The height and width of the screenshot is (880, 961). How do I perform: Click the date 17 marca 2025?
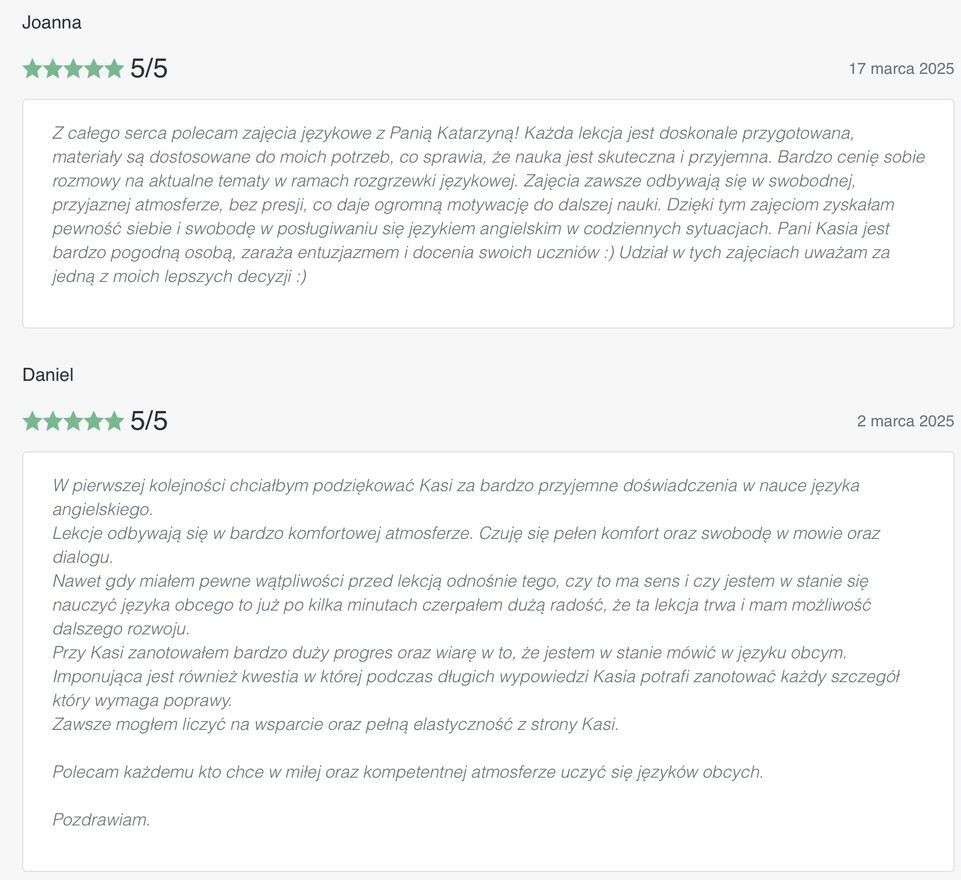tap(901, 69)
